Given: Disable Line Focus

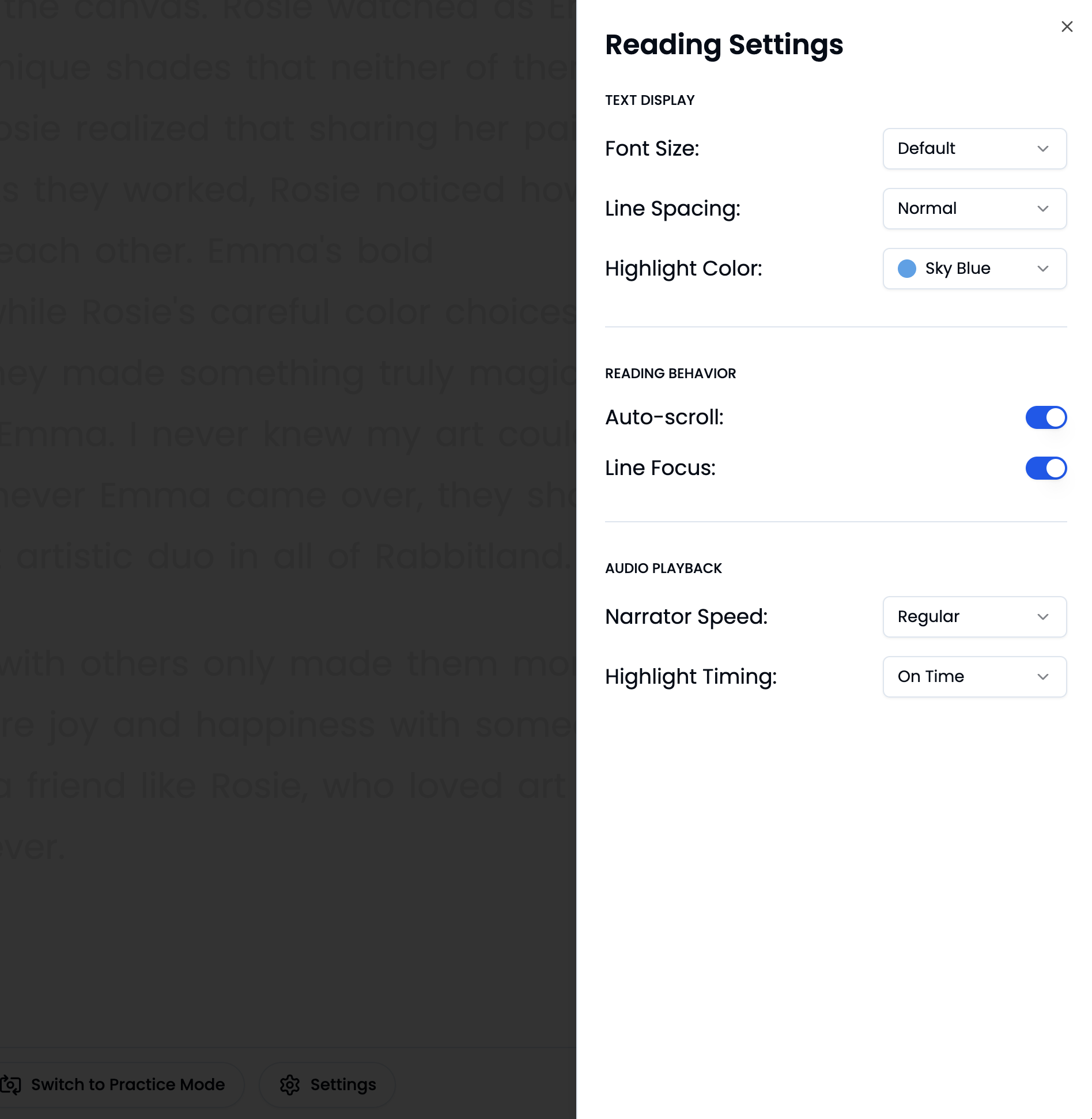Looking at the screenshot, I should (x=1046, y=468).
